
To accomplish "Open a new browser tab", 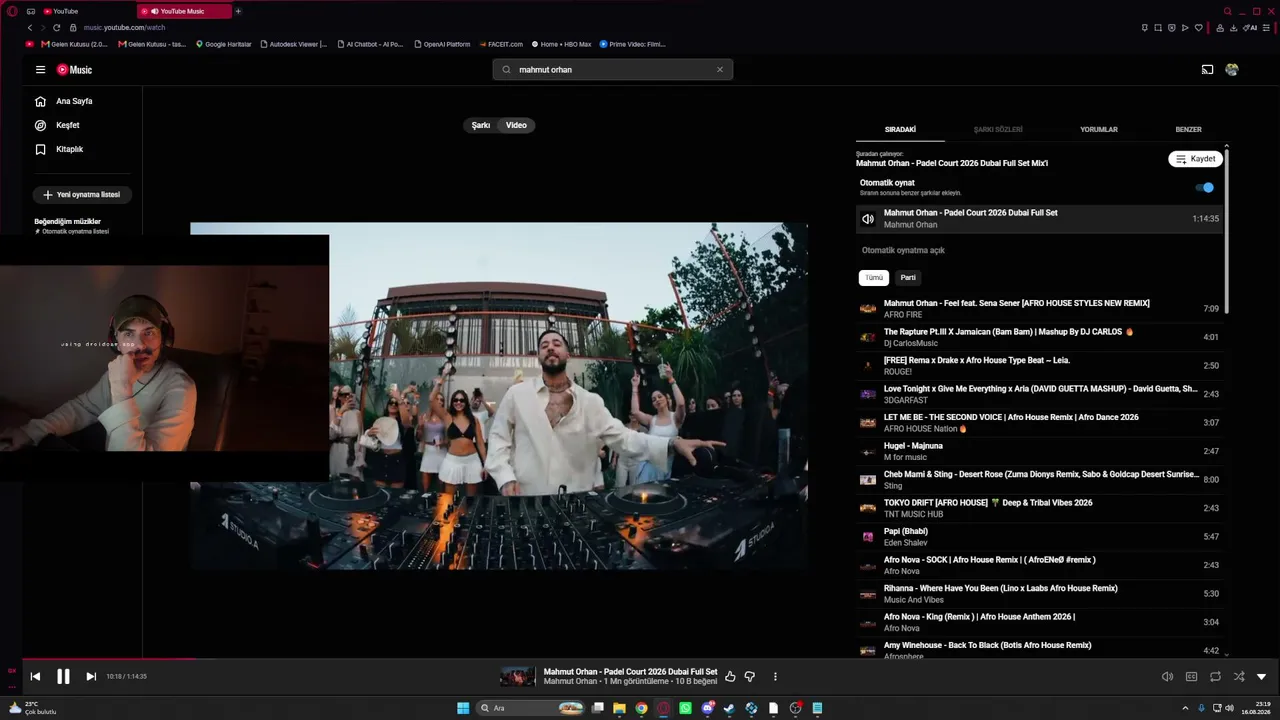I will [x=238, y=11].
